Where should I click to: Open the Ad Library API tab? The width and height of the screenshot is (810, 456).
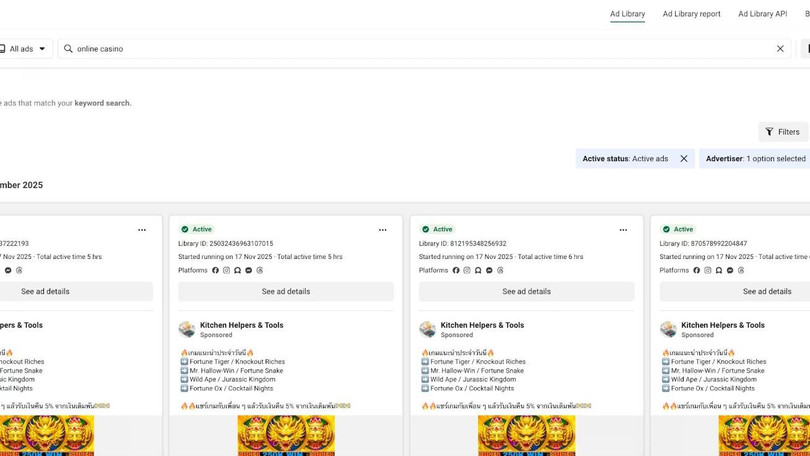point(762,14)
